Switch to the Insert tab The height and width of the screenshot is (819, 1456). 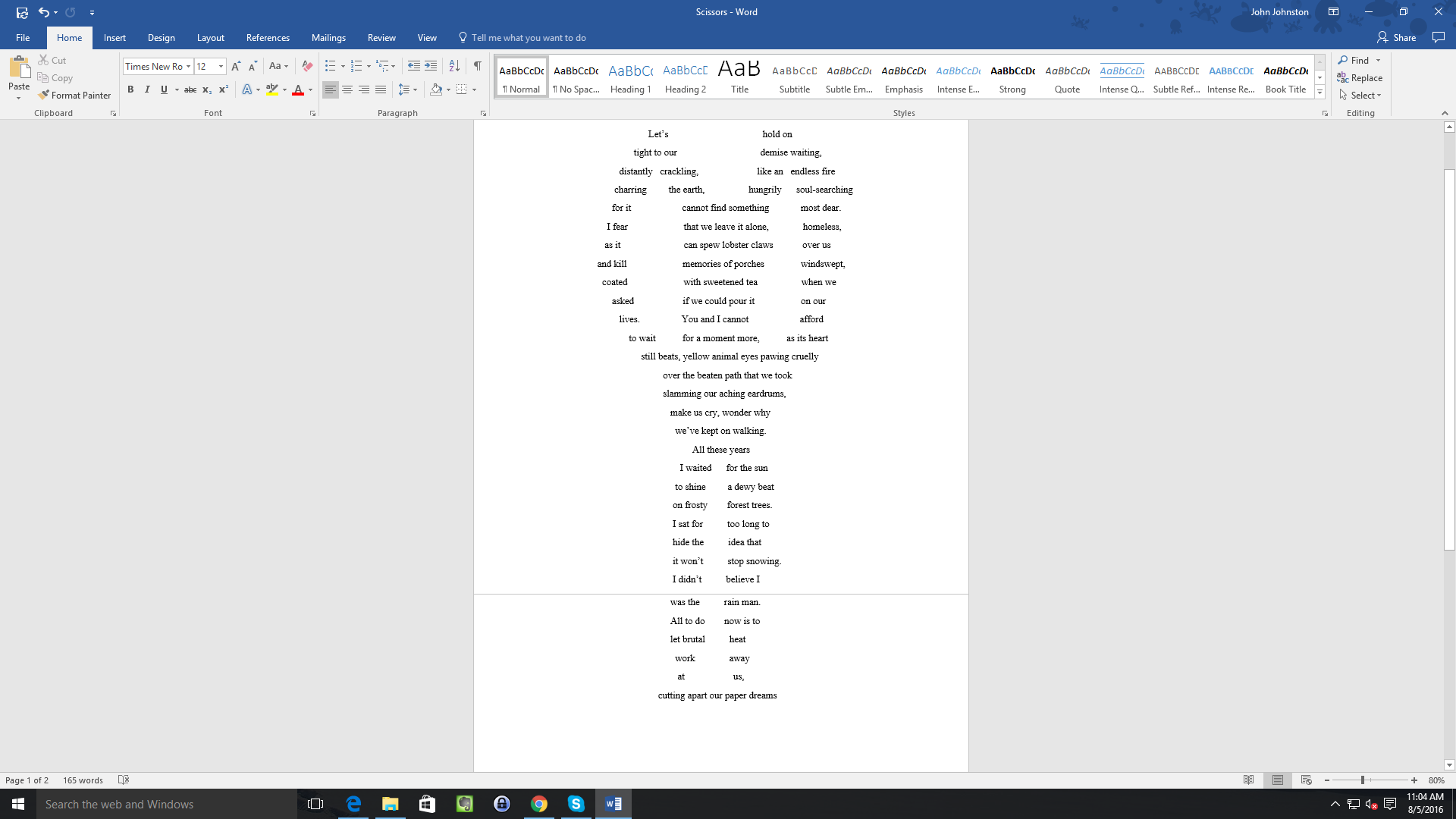tap(115, 37)
